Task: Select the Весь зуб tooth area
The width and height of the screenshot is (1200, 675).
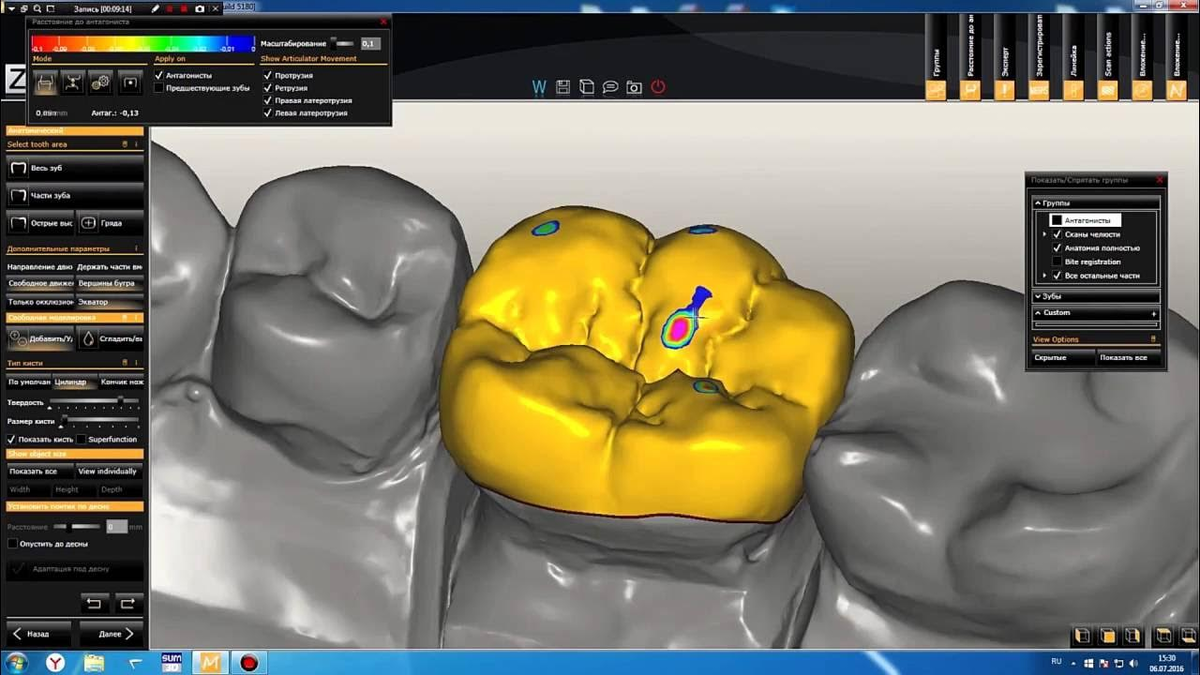Action: tap(76, 168)
